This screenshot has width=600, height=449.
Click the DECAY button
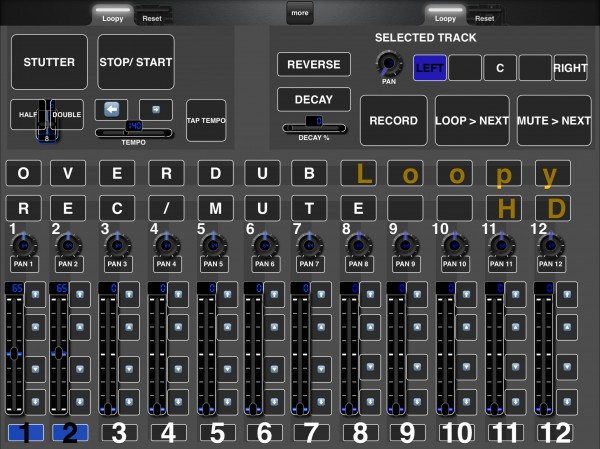[x=314, y=100]
